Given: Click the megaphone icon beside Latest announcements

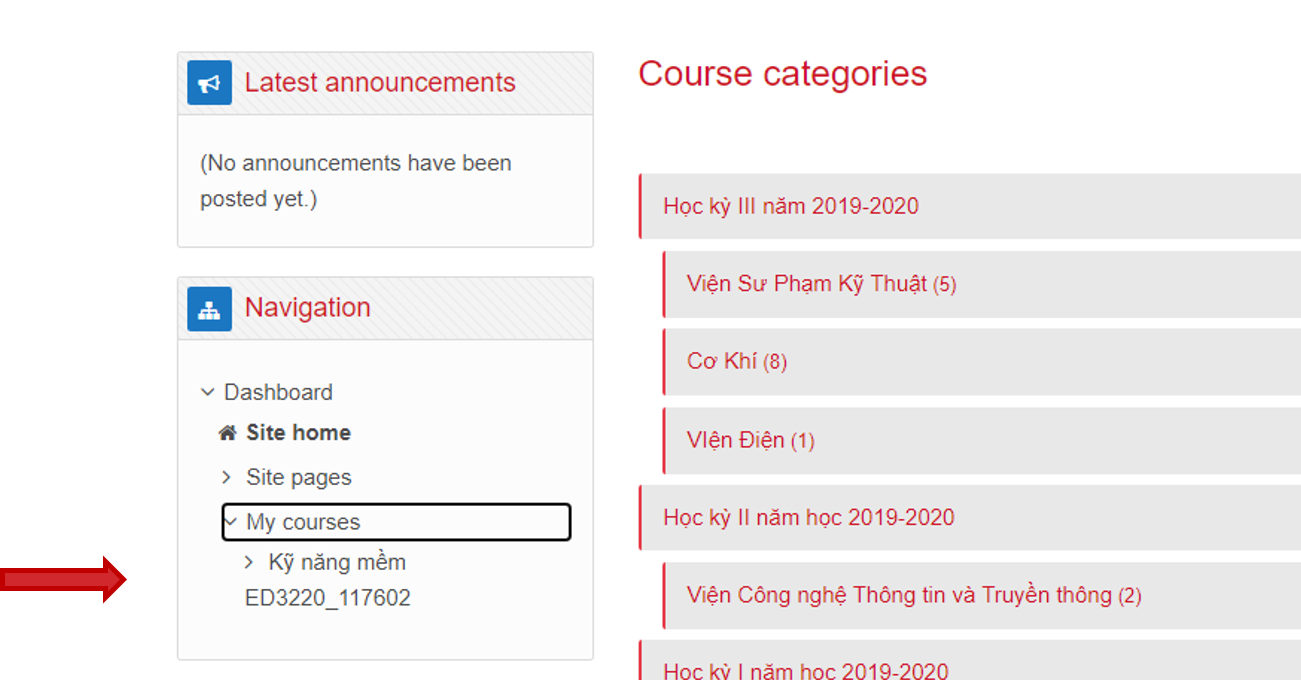Looking at the screenshot, I should click(209, 83).
